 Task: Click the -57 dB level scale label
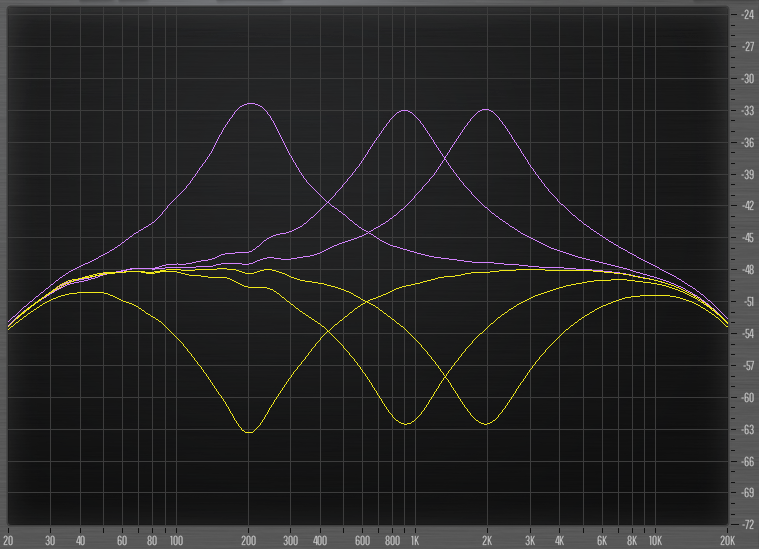point(748,366)
